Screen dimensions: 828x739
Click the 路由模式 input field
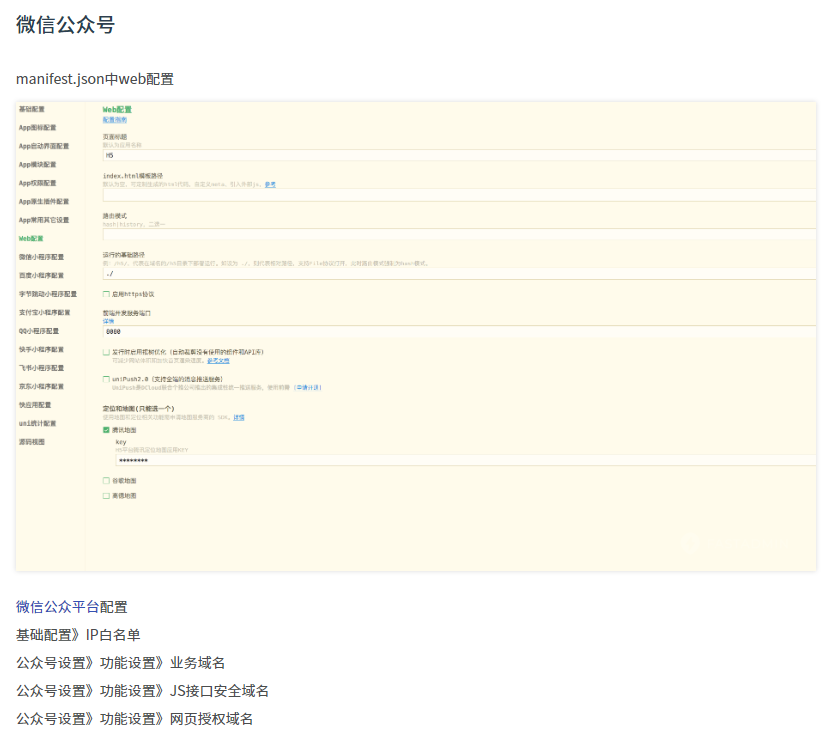pyautogui.click(x=459, y=234)
